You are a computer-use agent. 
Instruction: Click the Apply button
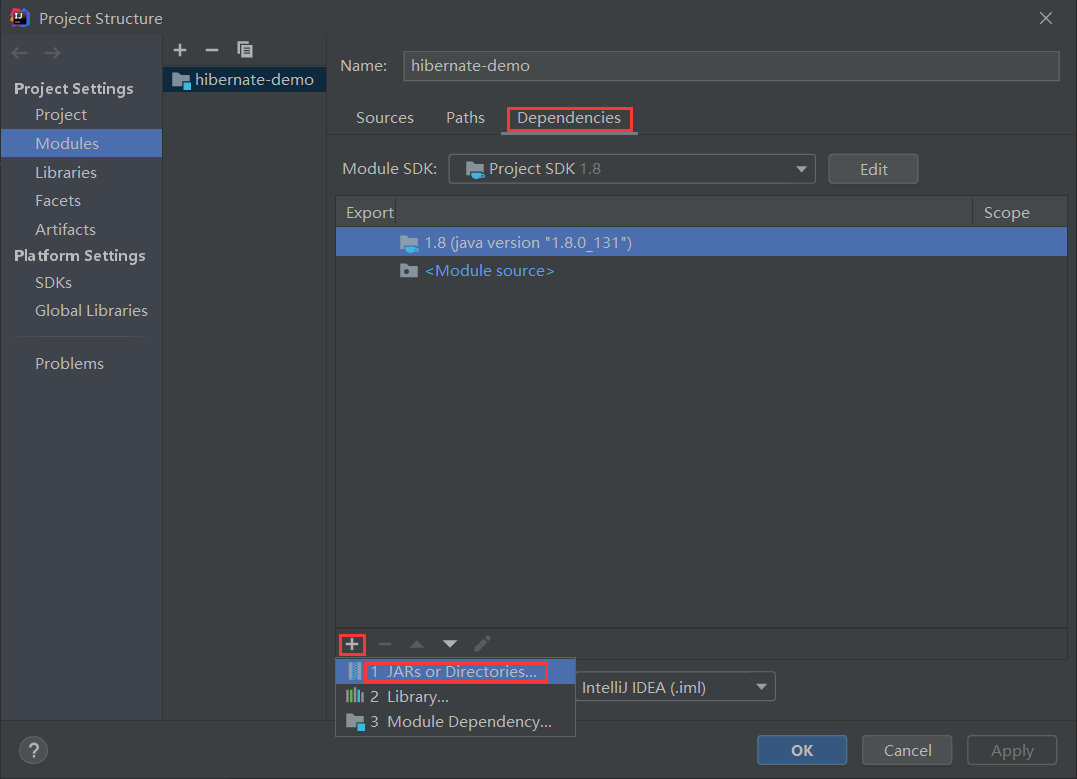click(1012, 750)
